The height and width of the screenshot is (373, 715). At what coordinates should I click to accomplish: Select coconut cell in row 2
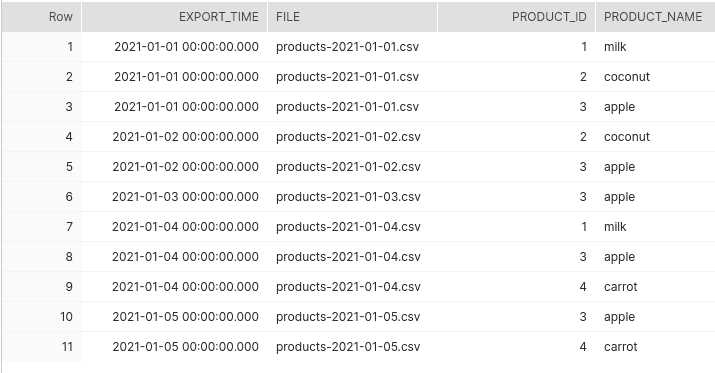655,77
